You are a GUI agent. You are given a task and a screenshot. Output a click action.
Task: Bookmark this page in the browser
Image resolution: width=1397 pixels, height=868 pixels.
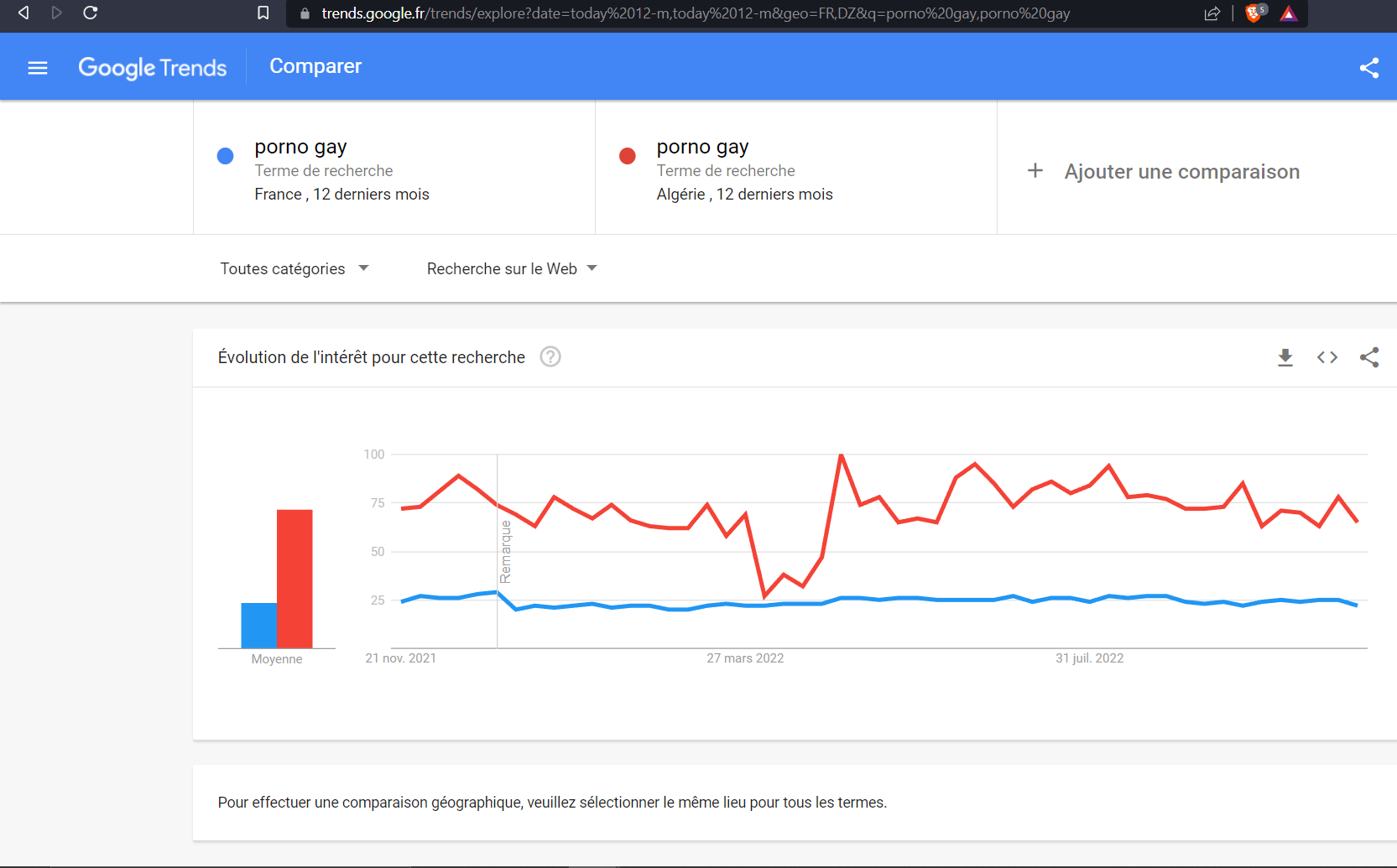tap(263, 13)
